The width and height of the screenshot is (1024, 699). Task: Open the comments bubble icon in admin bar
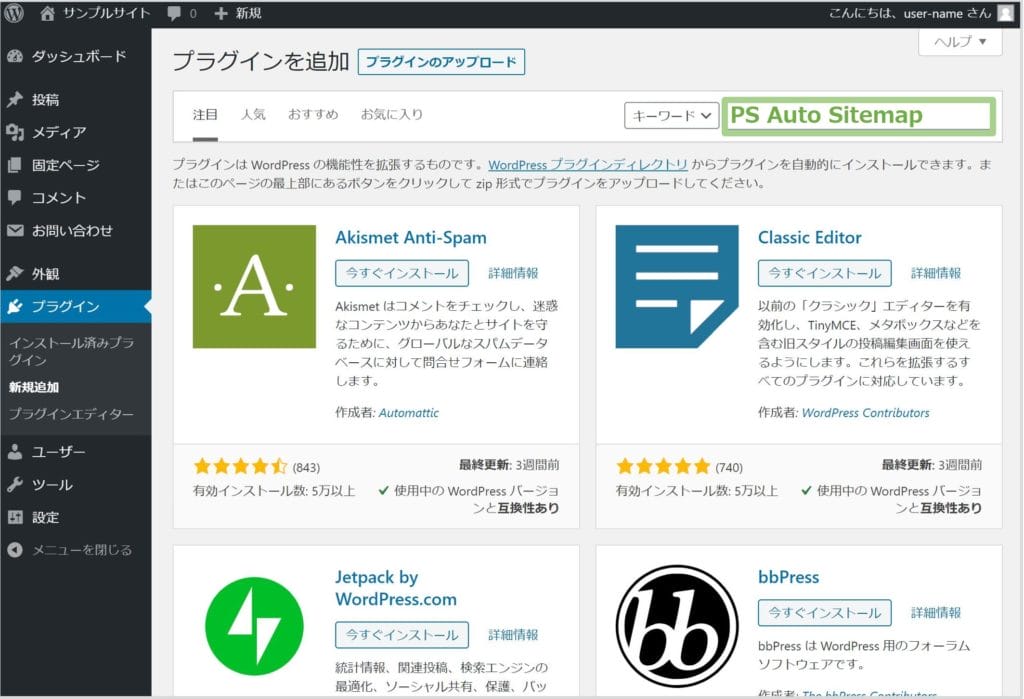point(174,14)
